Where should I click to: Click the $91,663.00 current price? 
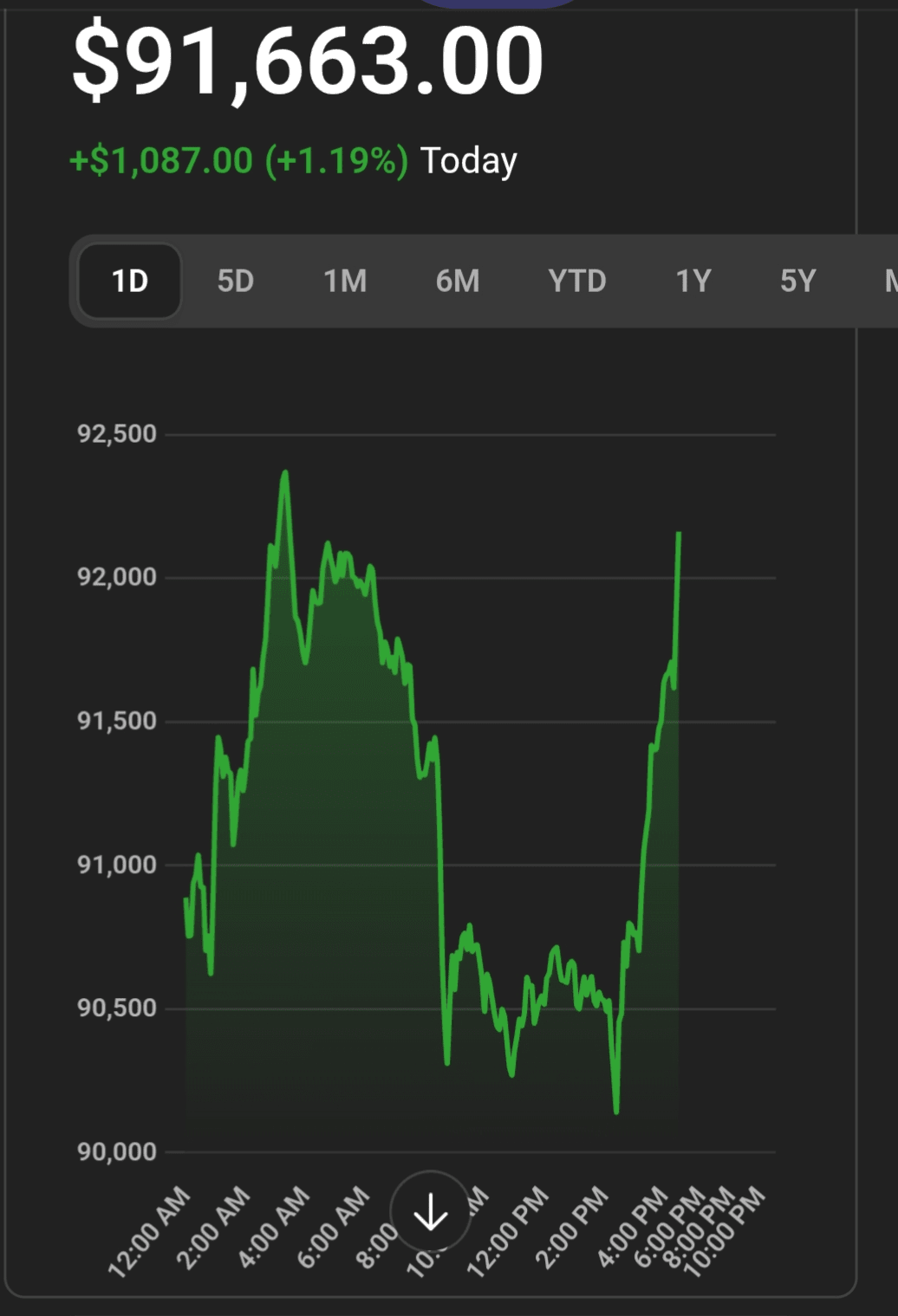(x=308, y=62)
